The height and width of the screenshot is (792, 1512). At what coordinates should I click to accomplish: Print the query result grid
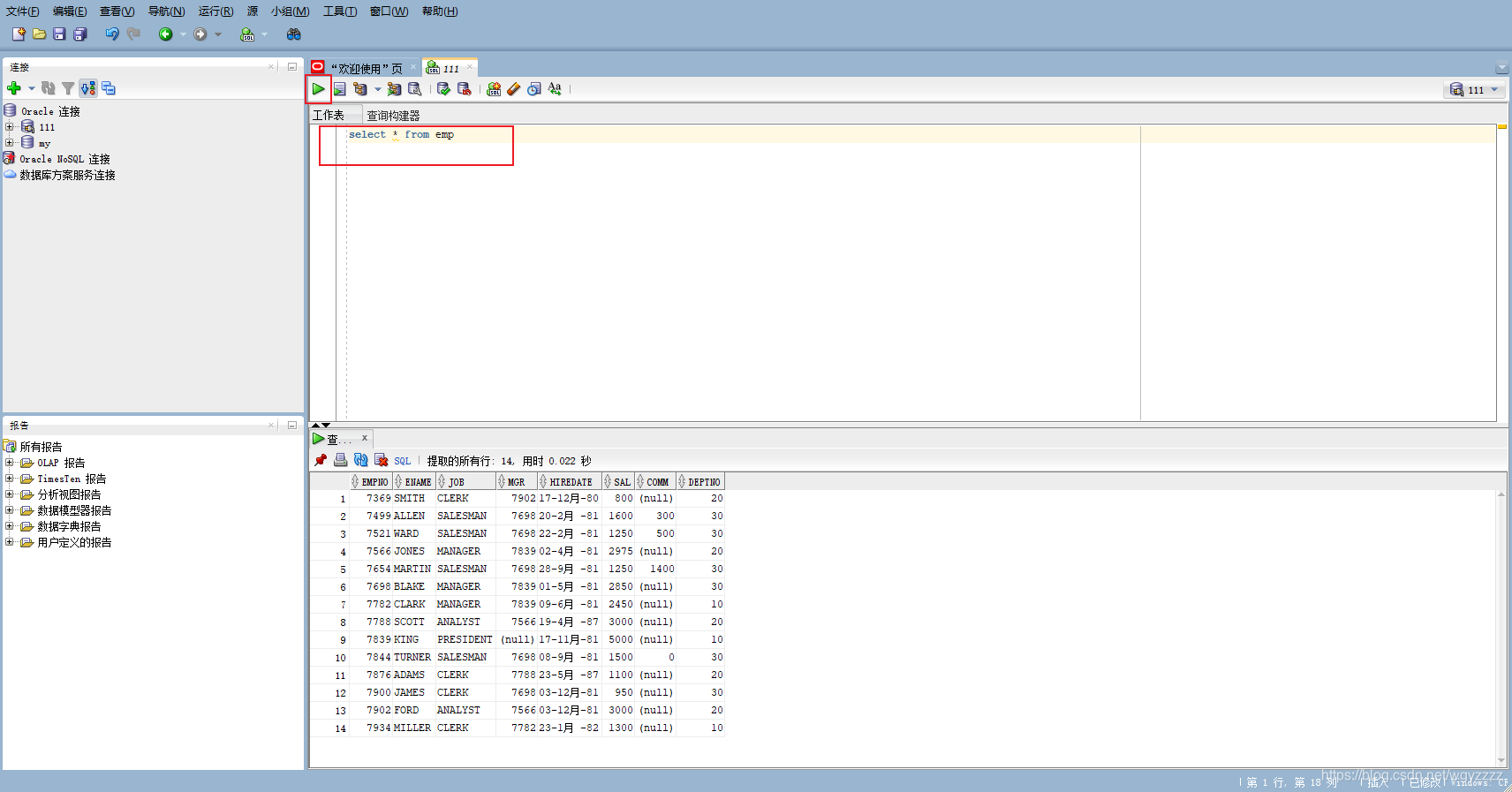(340, 460)
